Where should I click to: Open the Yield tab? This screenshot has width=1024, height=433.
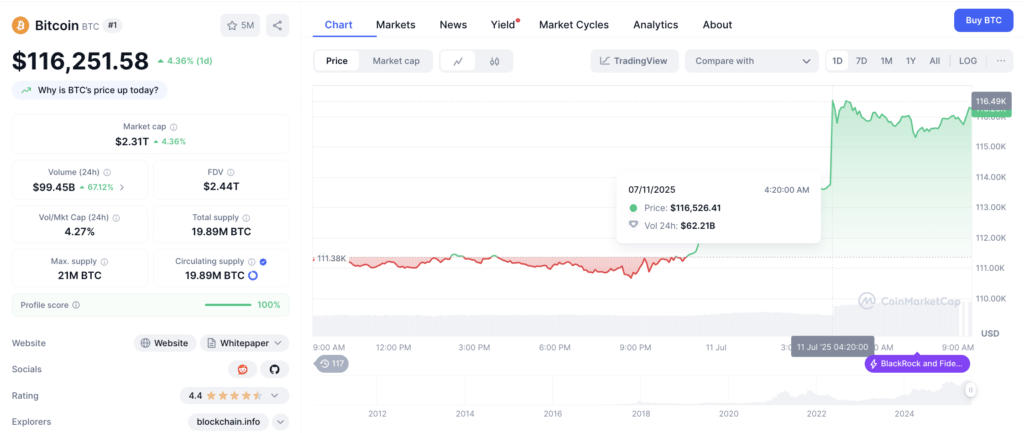[503, 25]
